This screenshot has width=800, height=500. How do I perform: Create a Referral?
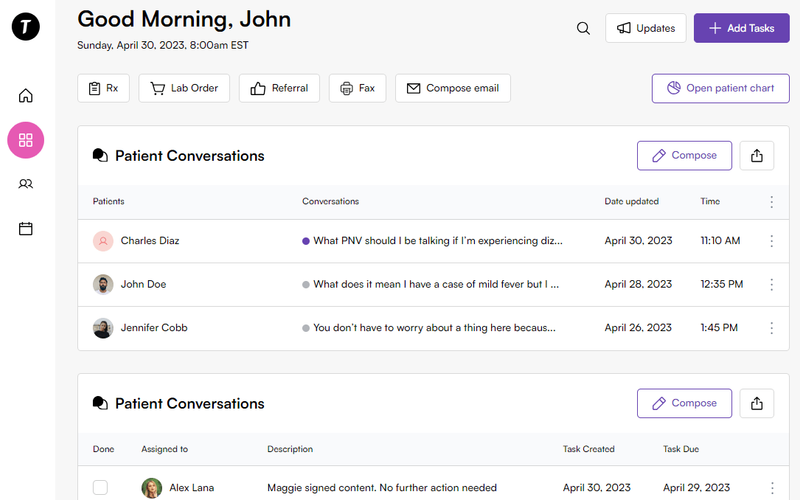[x=279, y=88]
